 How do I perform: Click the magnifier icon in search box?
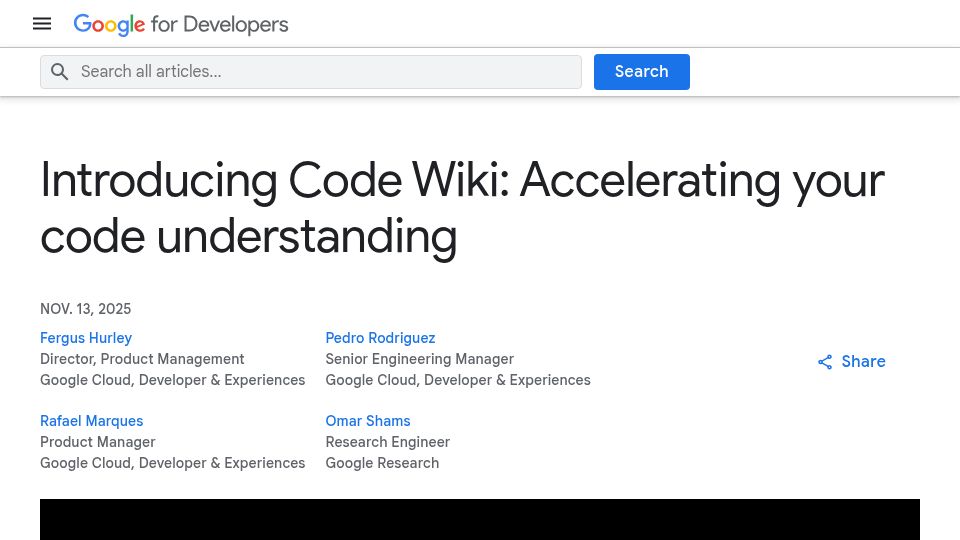59,72
